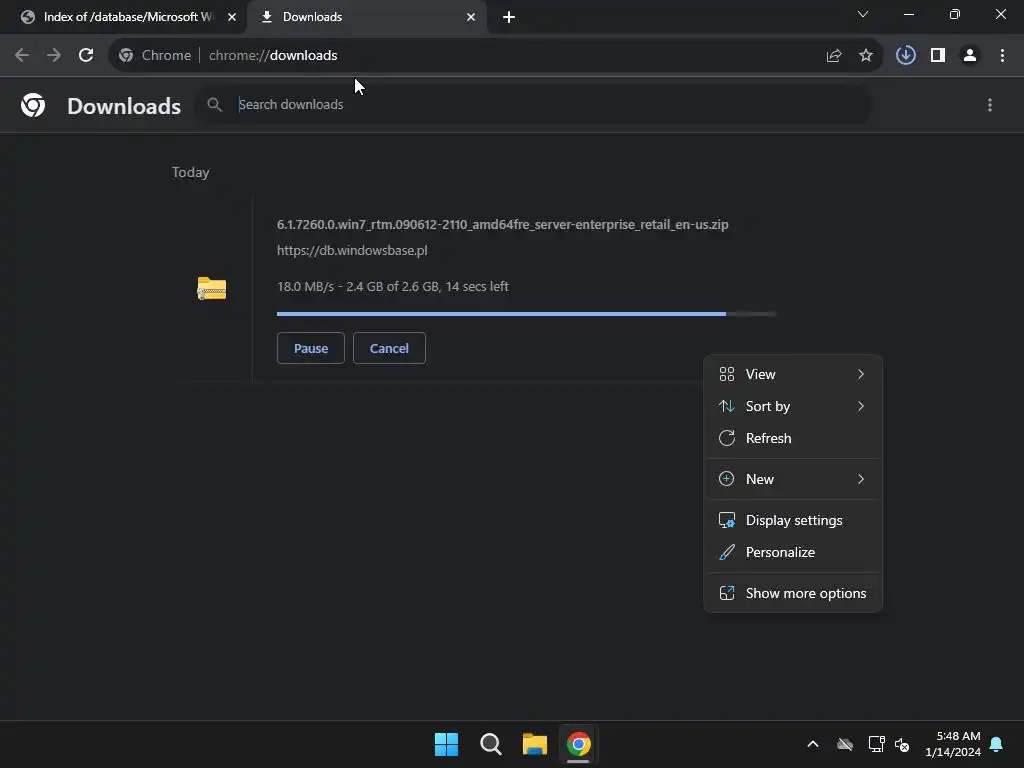The height and width of the screenshot is (768, 1024).
Task: Open network status tray icon
Action: pyautogui.click(x=876, y=744)
